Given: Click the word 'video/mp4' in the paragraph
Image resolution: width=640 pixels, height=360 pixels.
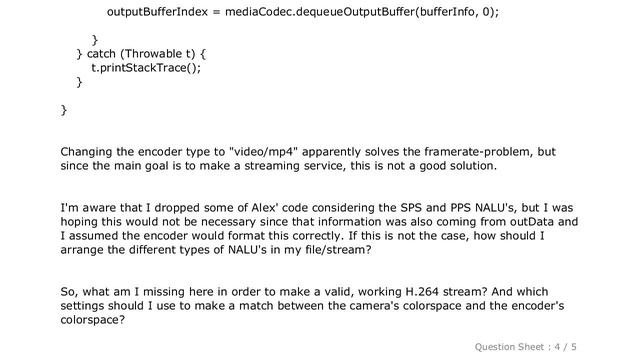Looking at the screenshot, I should (x=264, y=152).
